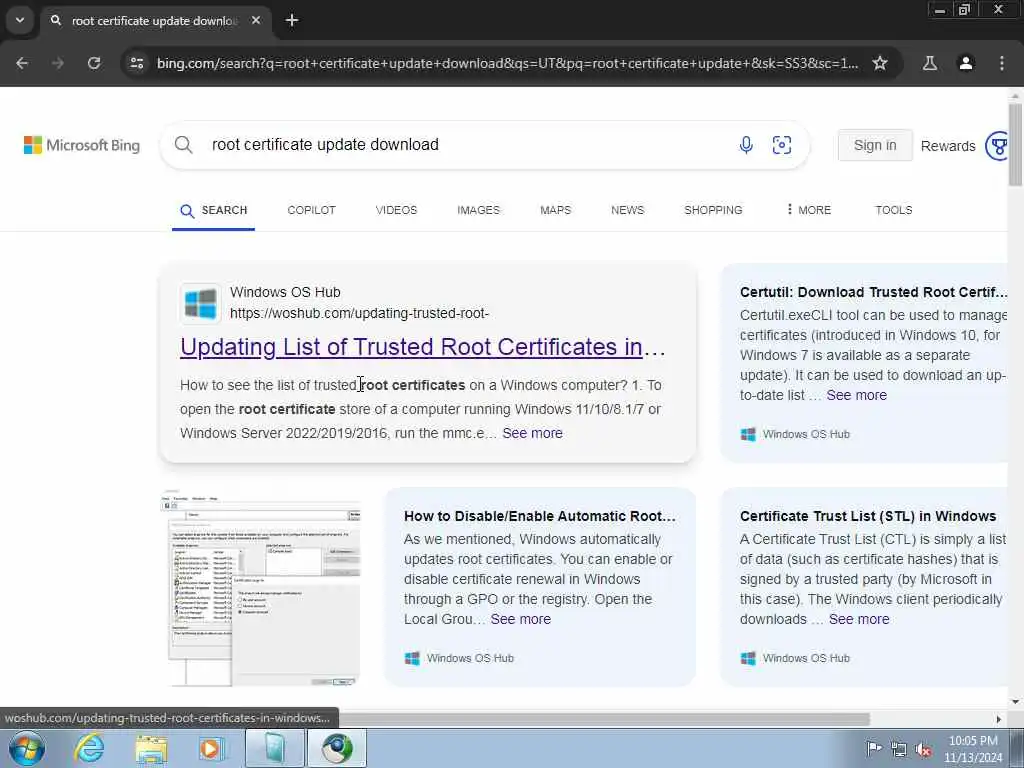Click the Windows OS Hub favicon in first result

[x=200, y=304]
